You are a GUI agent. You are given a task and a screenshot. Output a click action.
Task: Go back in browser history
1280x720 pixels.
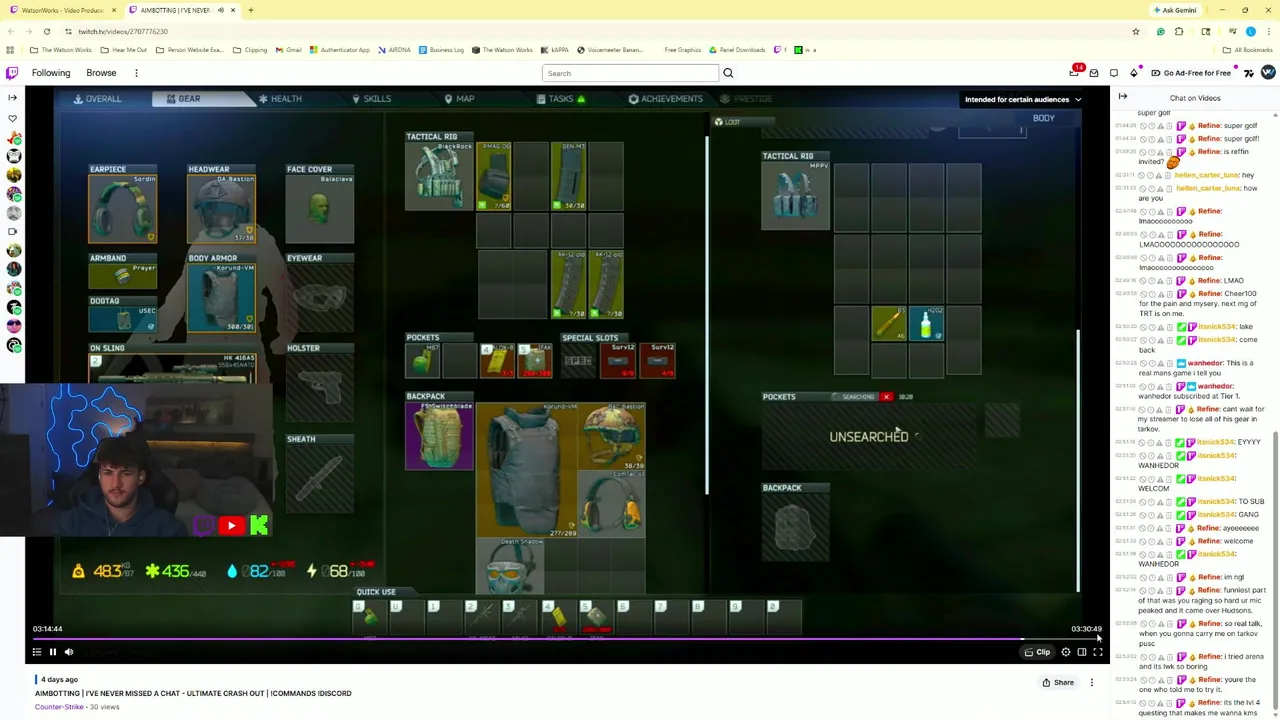[x=10, y=32]
